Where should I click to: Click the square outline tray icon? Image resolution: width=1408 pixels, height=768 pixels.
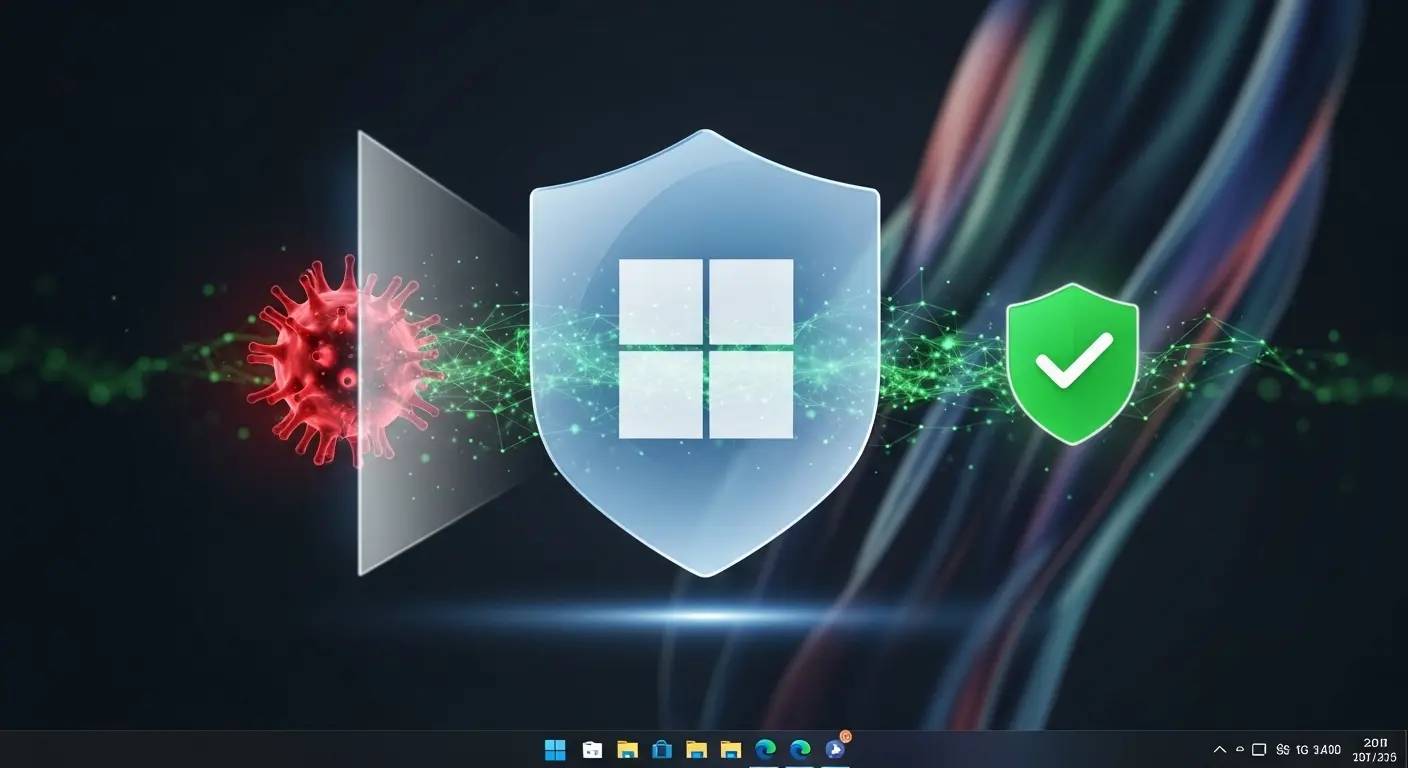click(1259, 750)
